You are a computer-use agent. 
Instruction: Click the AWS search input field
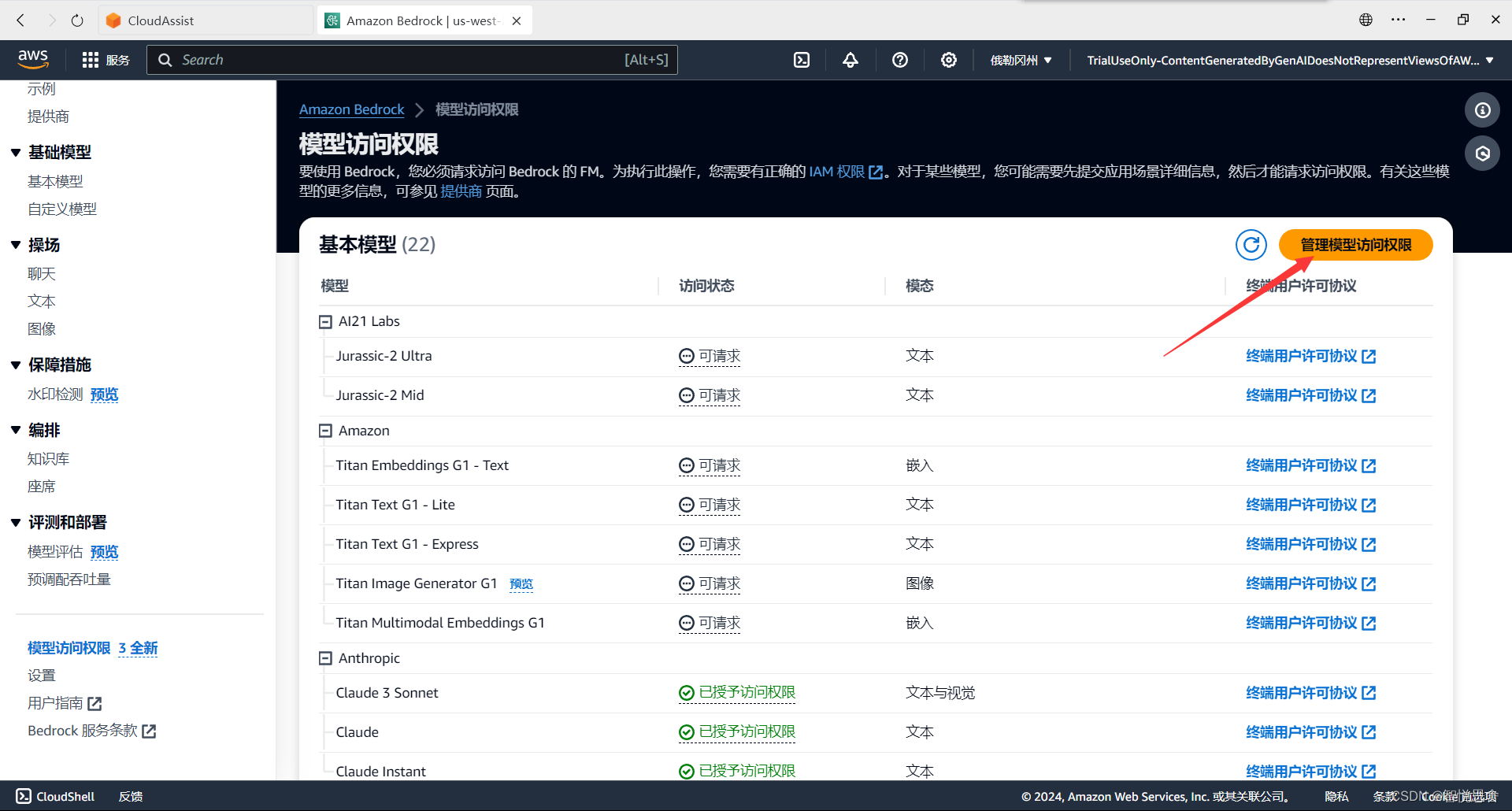tap(412, 60)
